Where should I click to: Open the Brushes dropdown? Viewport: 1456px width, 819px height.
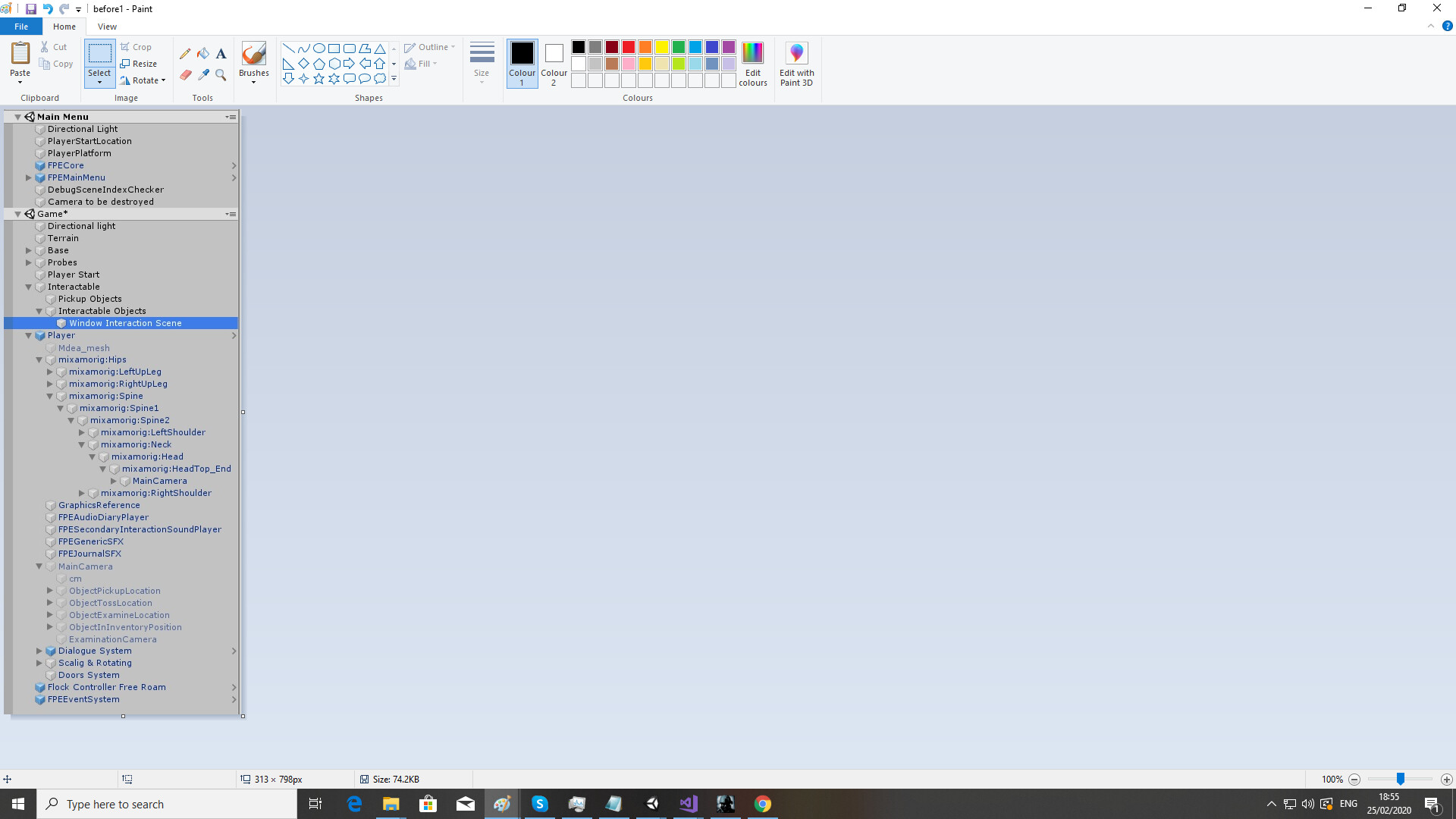(x=253, y=82)
